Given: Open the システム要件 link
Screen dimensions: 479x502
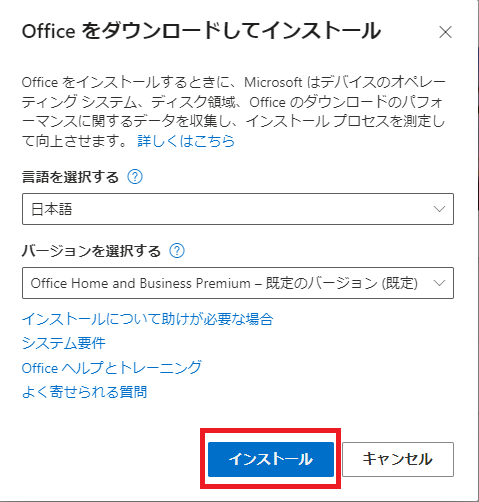Looking at the screenshot, I should [x=64, y=343].
